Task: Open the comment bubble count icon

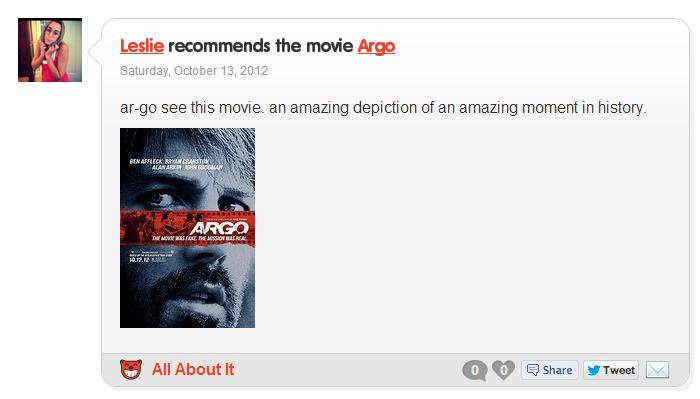Action: 475,370
